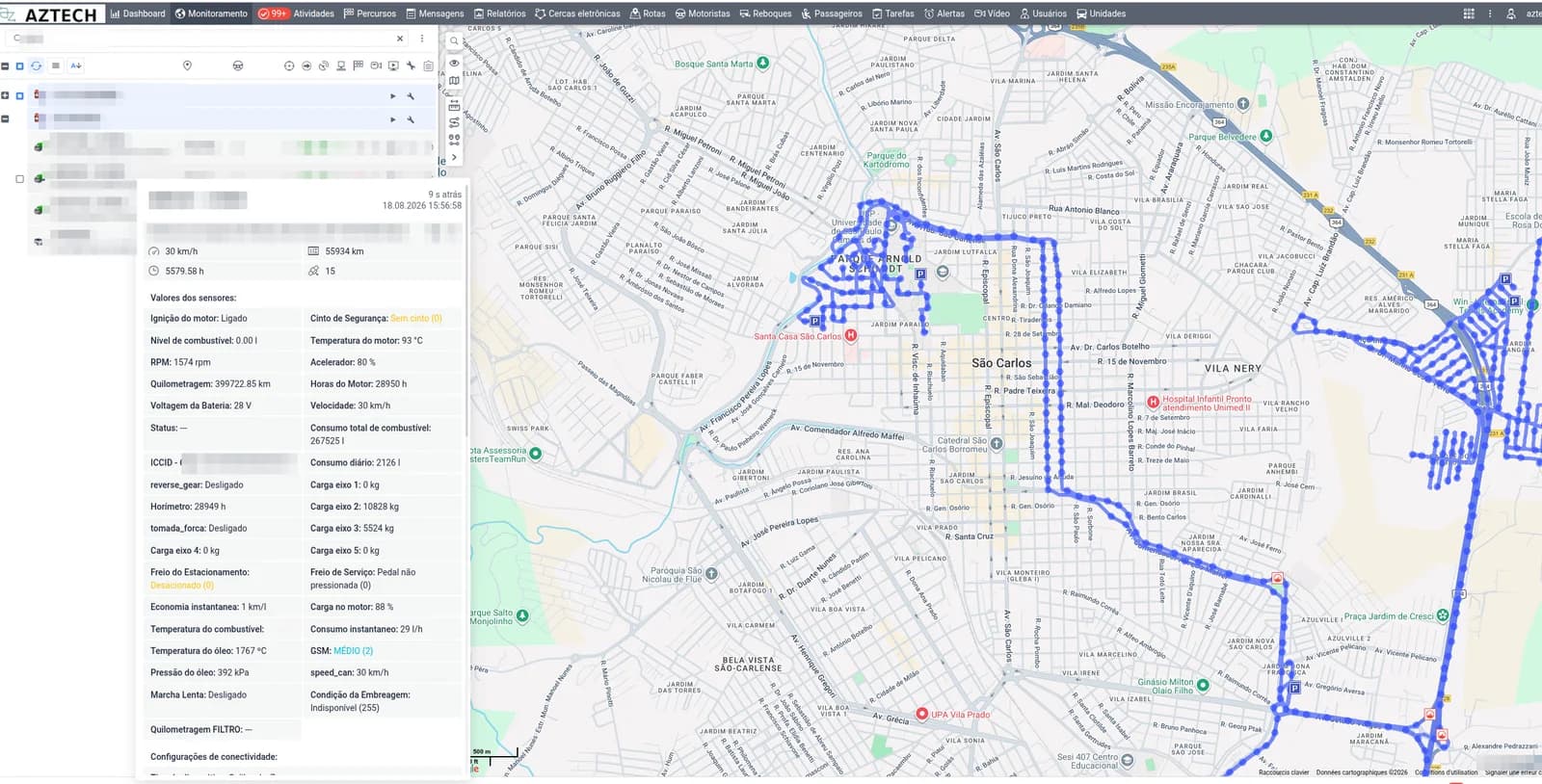Open the map layers book icon
This screenshot has height=784, width=1542.
[x=454, y=81]
